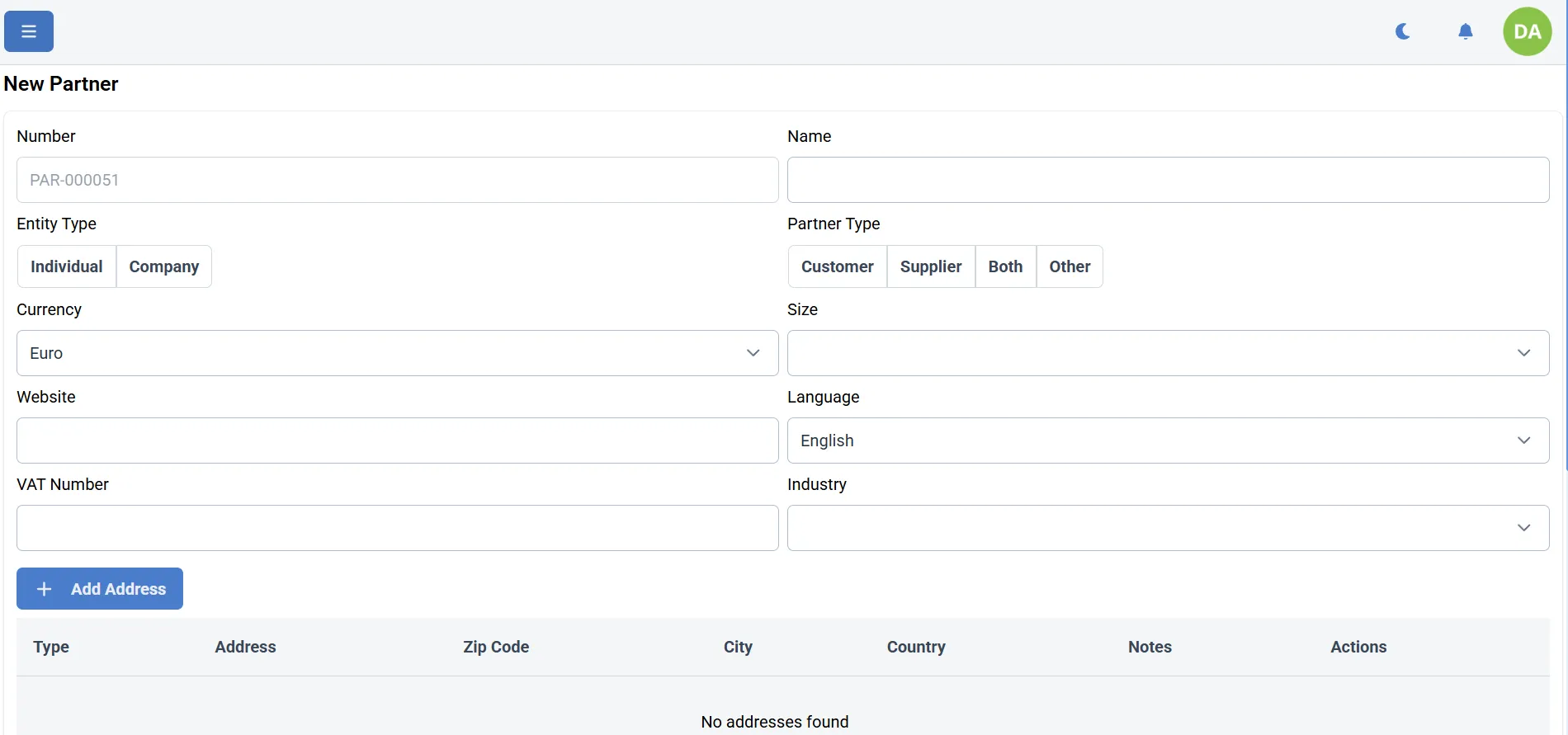Open the DA user avatar menu
Image resolution: width=1568 pixels, height=735 pixels.
[x=1527, y=31]
